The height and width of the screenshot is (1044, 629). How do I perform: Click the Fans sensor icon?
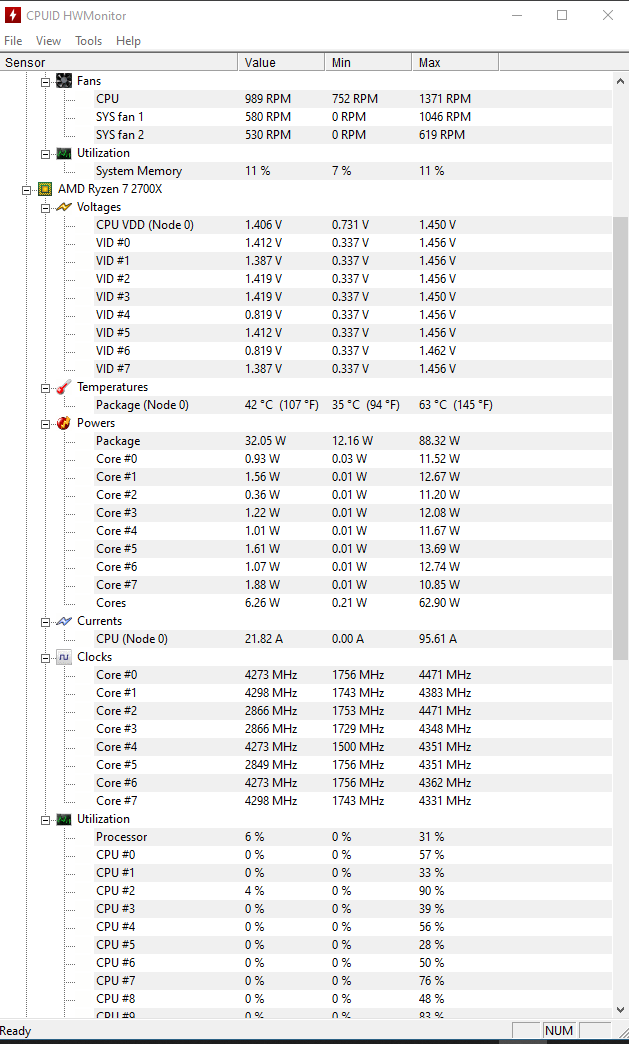click(63, 80)
